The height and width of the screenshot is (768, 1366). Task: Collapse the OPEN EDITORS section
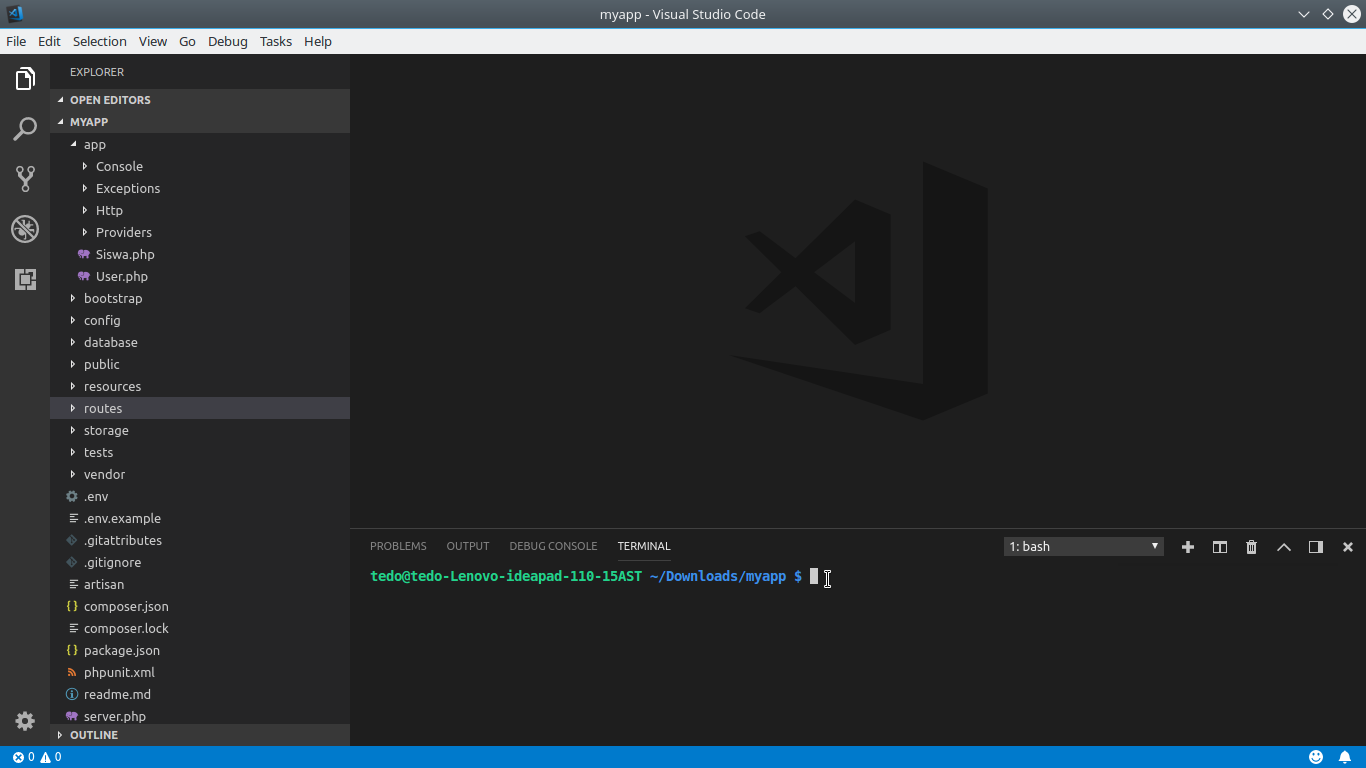point(200,100)
